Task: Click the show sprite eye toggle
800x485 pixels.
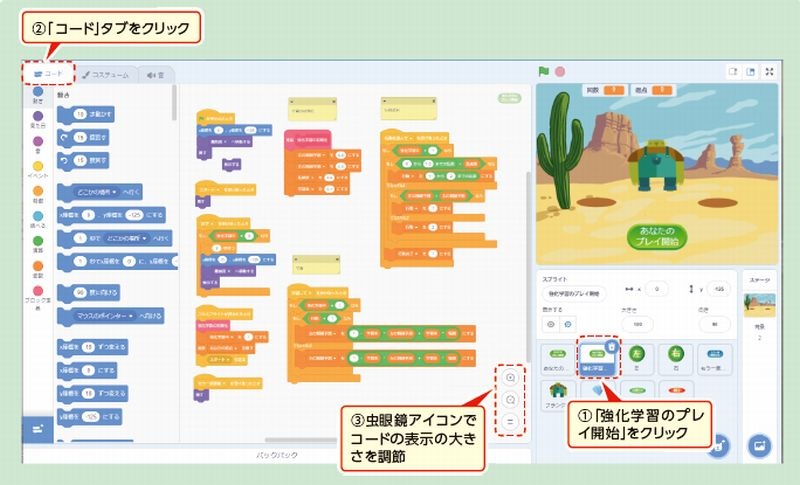Action: (x=550, y=325)
